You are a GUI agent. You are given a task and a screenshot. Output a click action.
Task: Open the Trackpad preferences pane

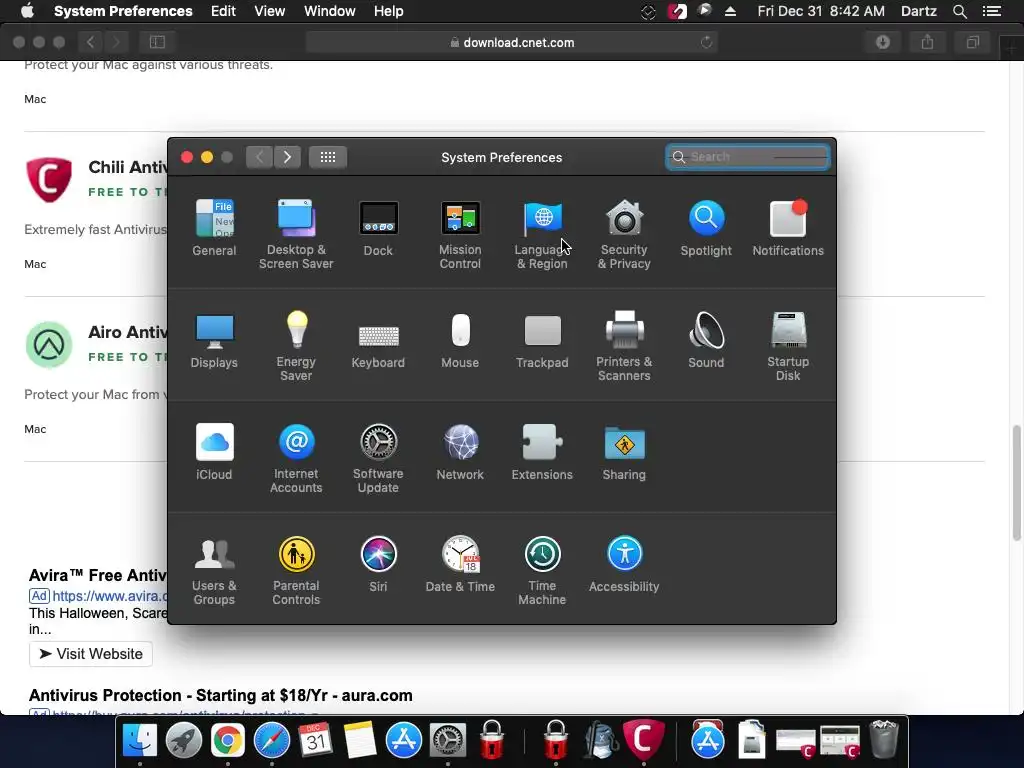tap(542, 340)
